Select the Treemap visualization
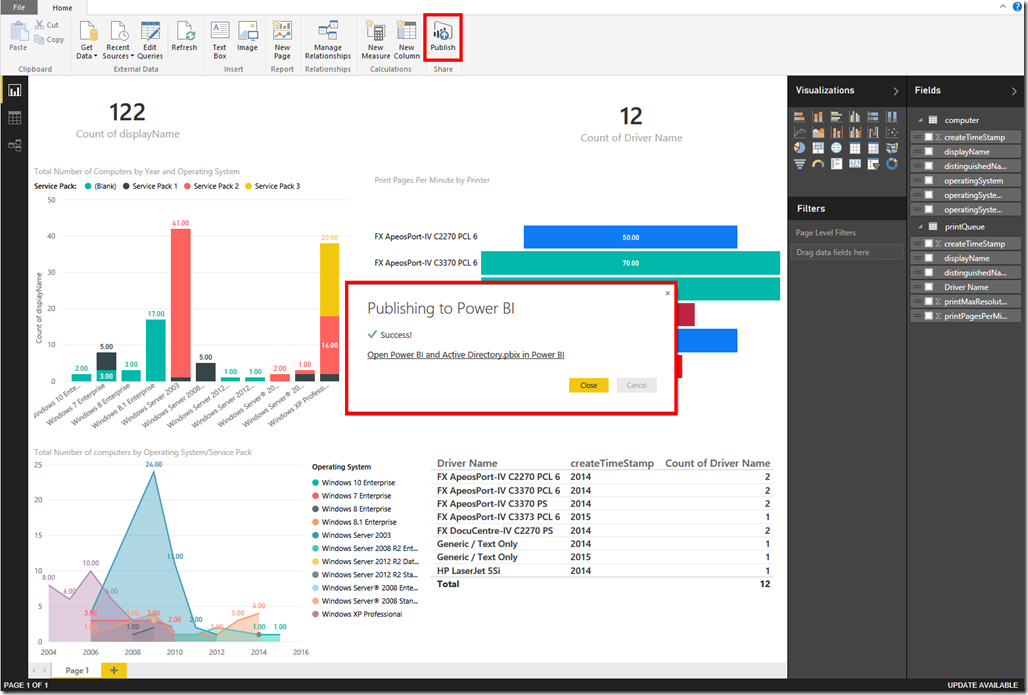1028x695 pixels. (818, 148)
